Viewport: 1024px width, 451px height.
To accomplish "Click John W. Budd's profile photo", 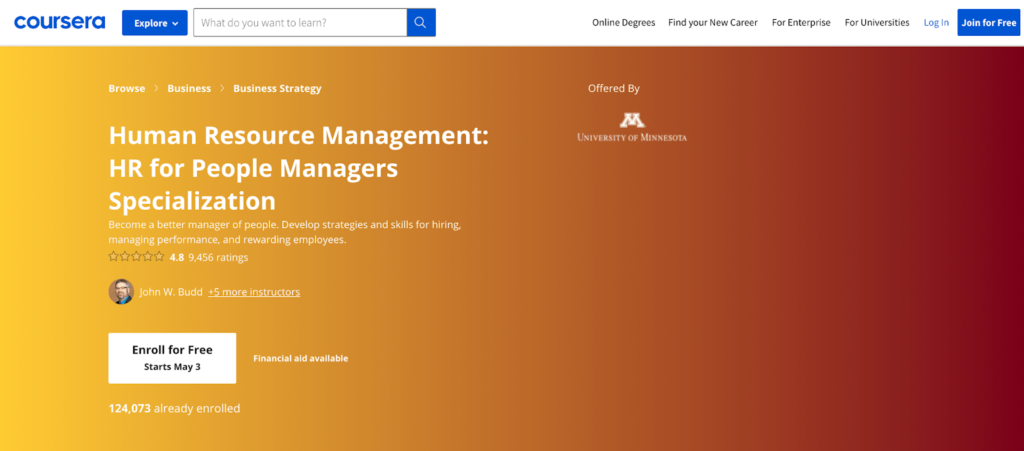I will point(121,292).
